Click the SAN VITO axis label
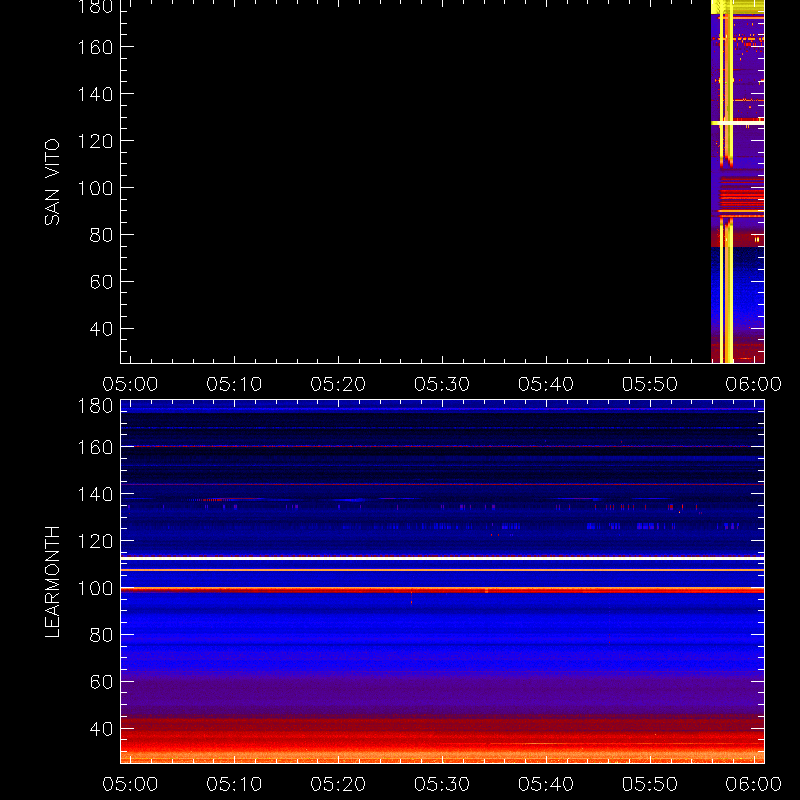 tap(52, 182)
